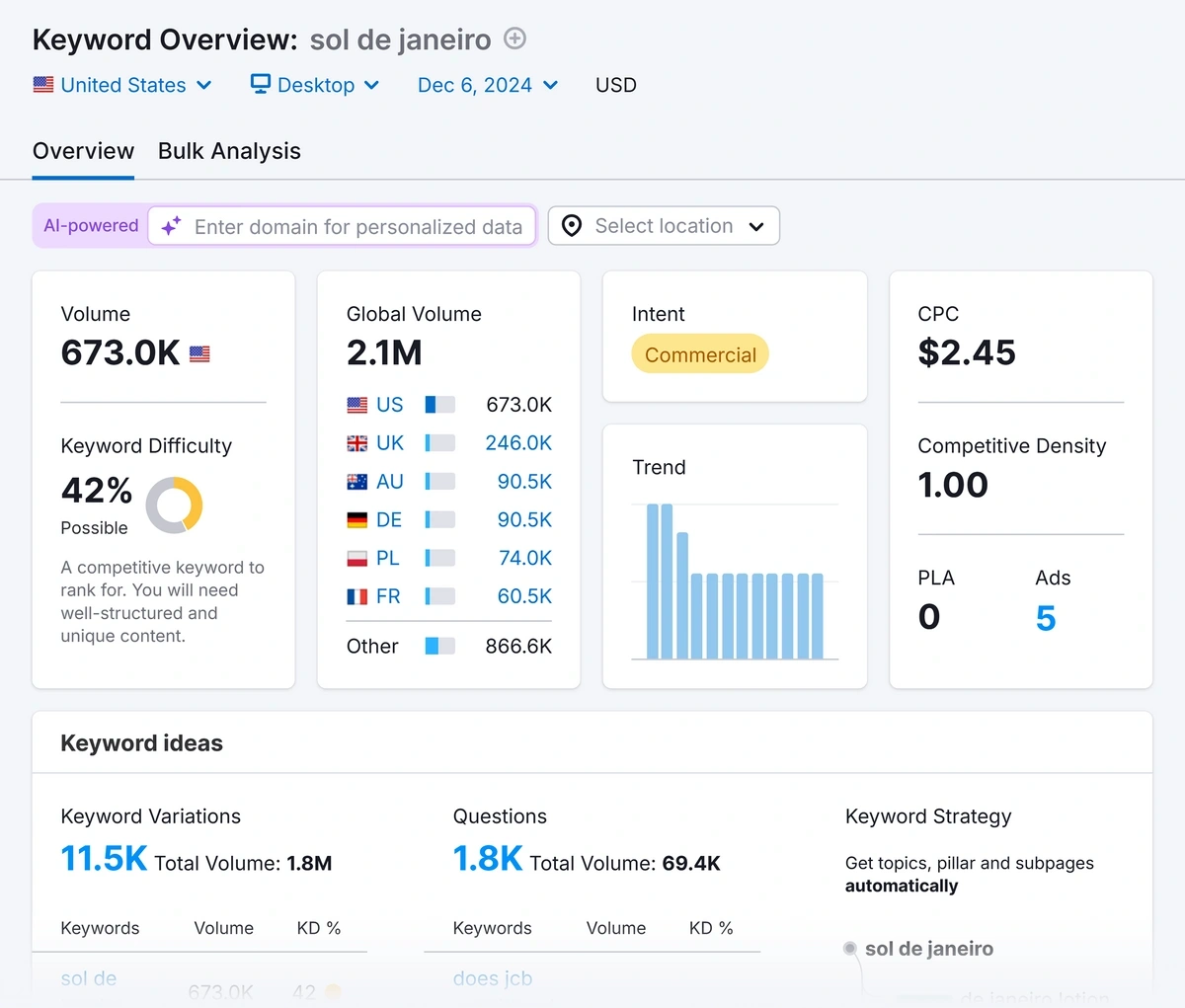Open the 11.5K keyword variations link
Image resolution: width=1185 pixels, height=1008 pixels.
tap(104, 858)
